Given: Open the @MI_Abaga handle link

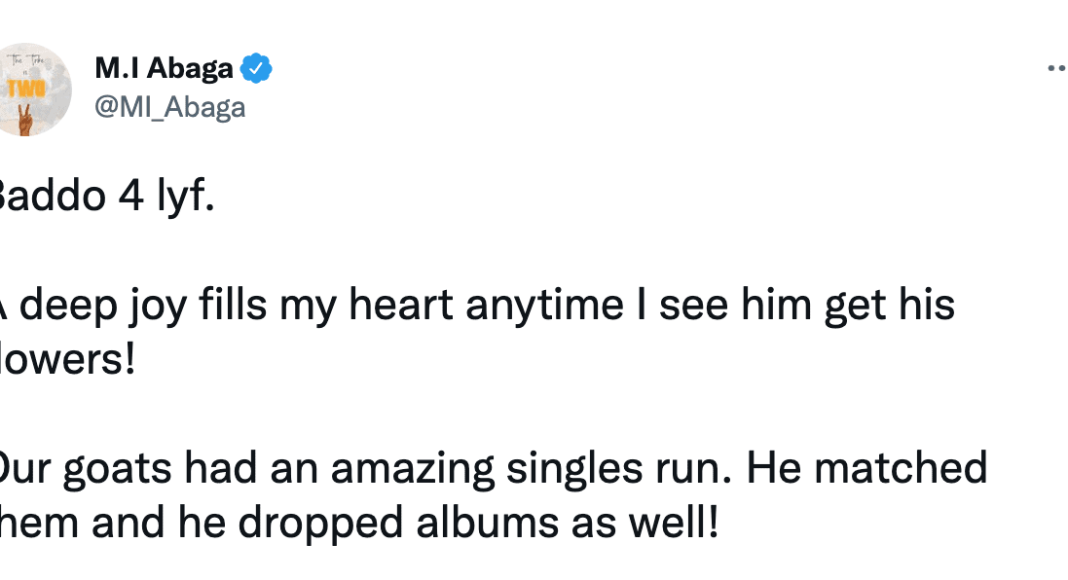Looking at the screenshot, I should click(x=170, y=106).
